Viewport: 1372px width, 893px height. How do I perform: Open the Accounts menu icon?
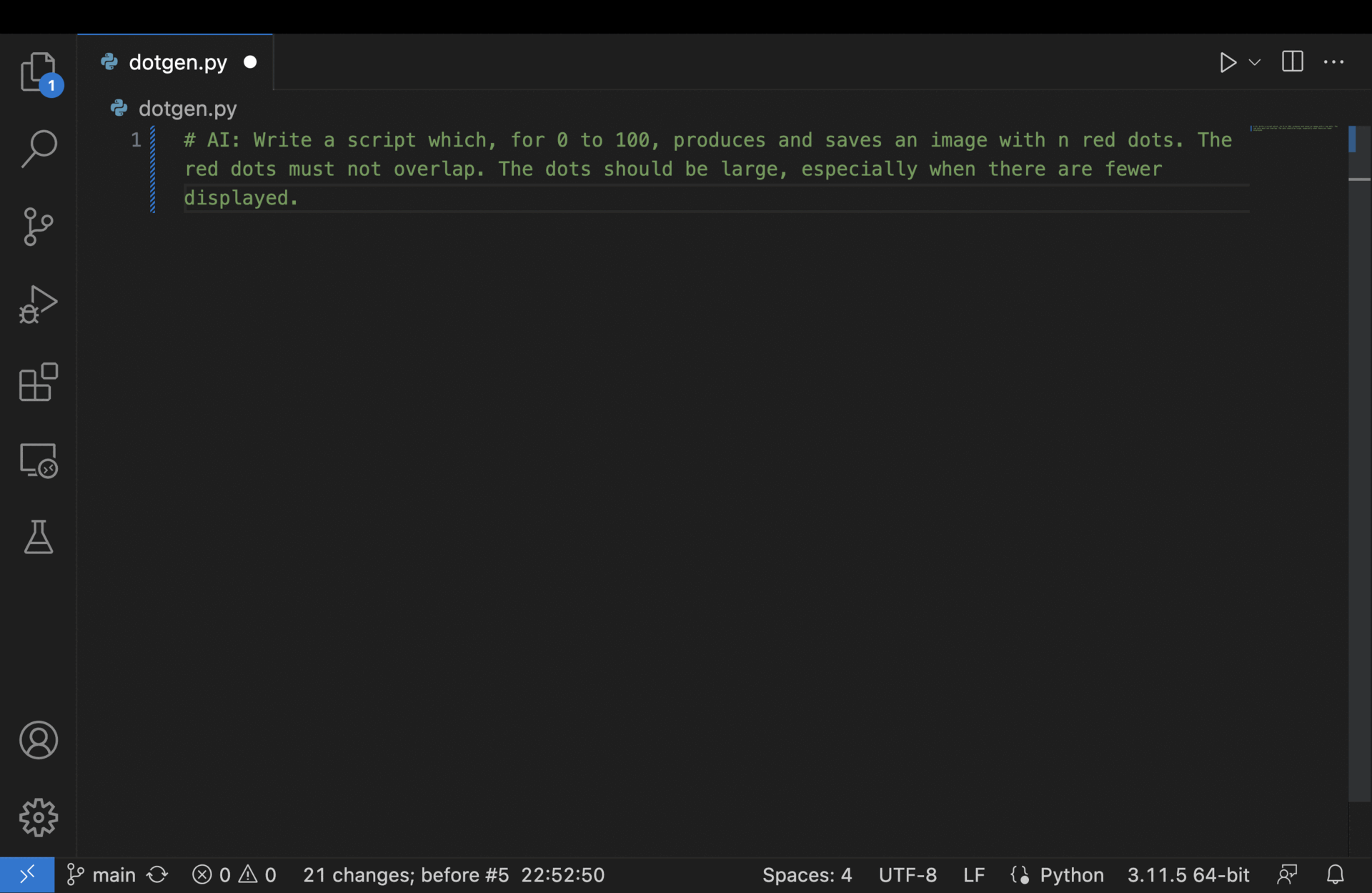[39, 740]
